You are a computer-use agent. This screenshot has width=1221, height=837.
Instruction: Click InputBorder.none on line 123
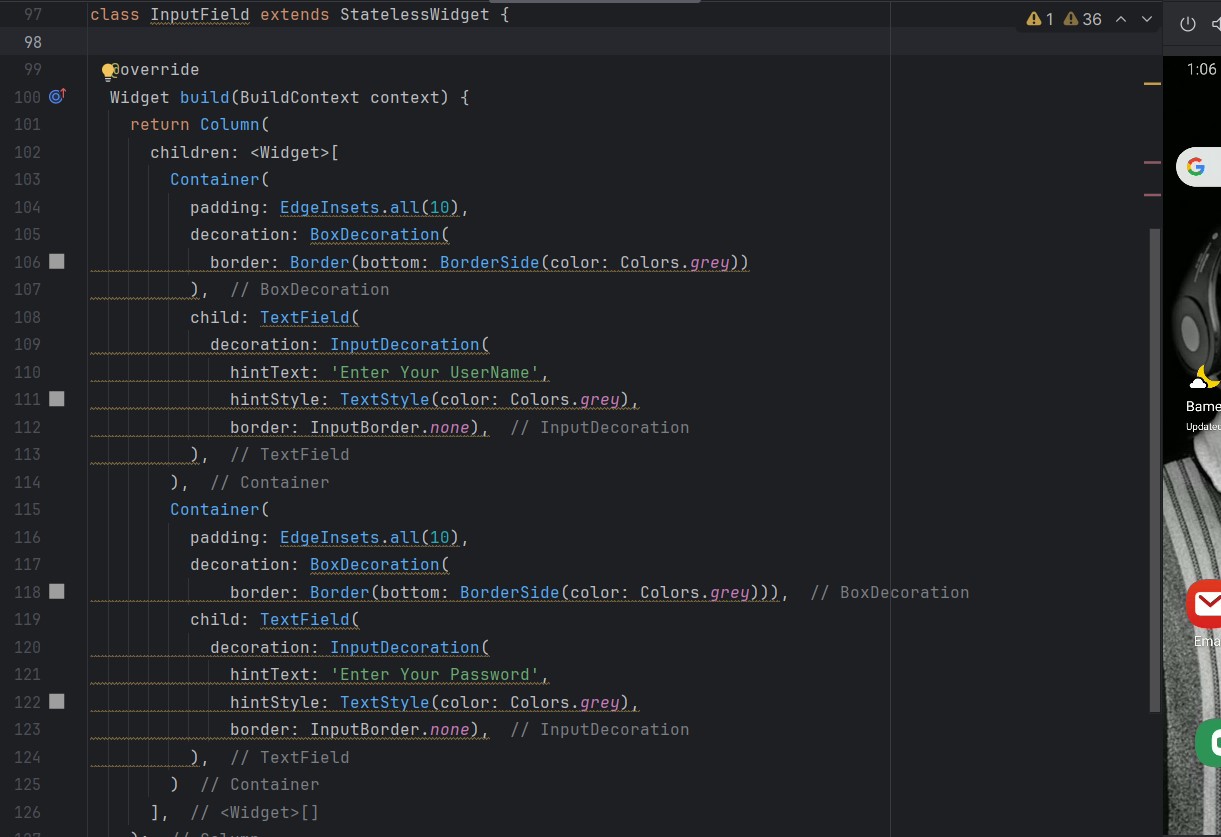390,730
